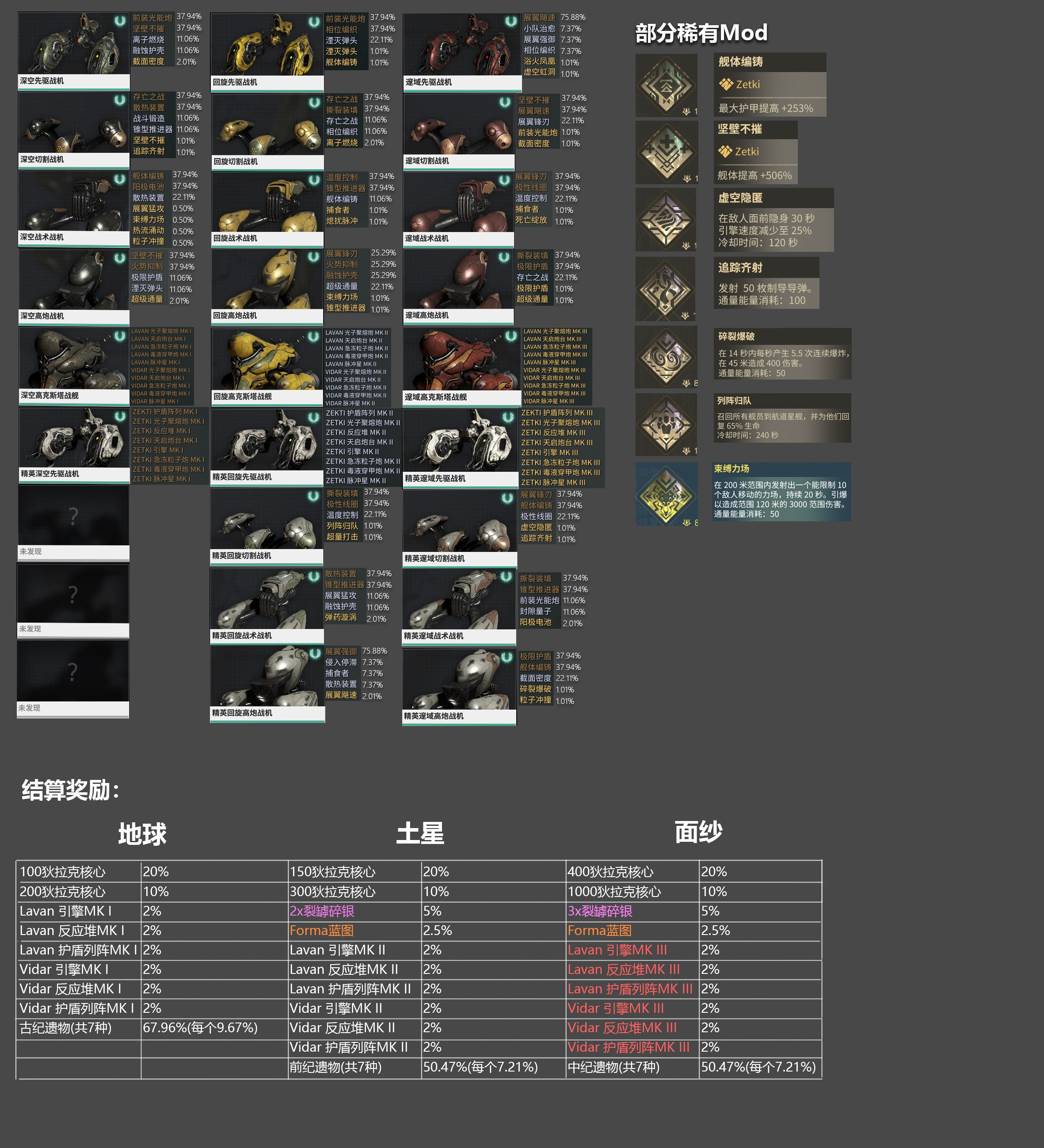Click the golden 束缚力场 mod card icon

(x=667, y=494)
